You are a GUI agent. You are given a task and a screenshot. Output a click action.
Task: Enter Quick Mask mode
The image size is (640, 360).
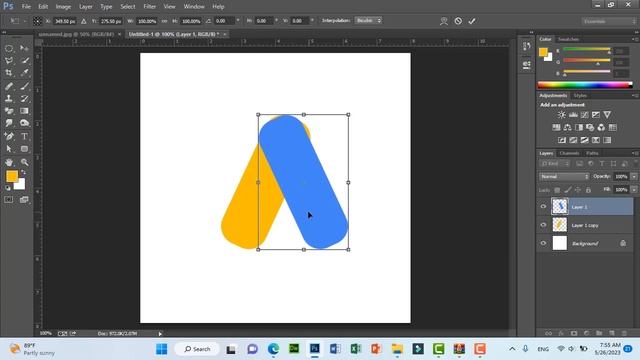click(x=9, y=200)
